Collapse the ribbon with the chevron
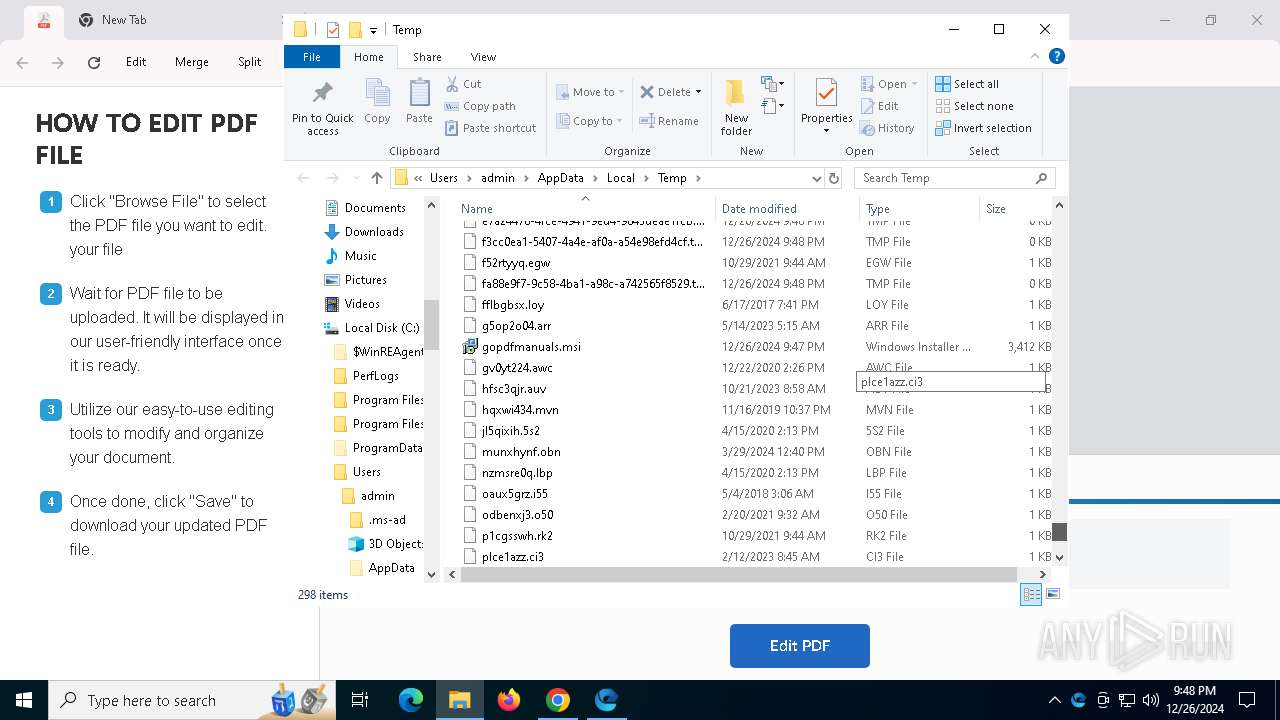 click(x=1035, y=57)
